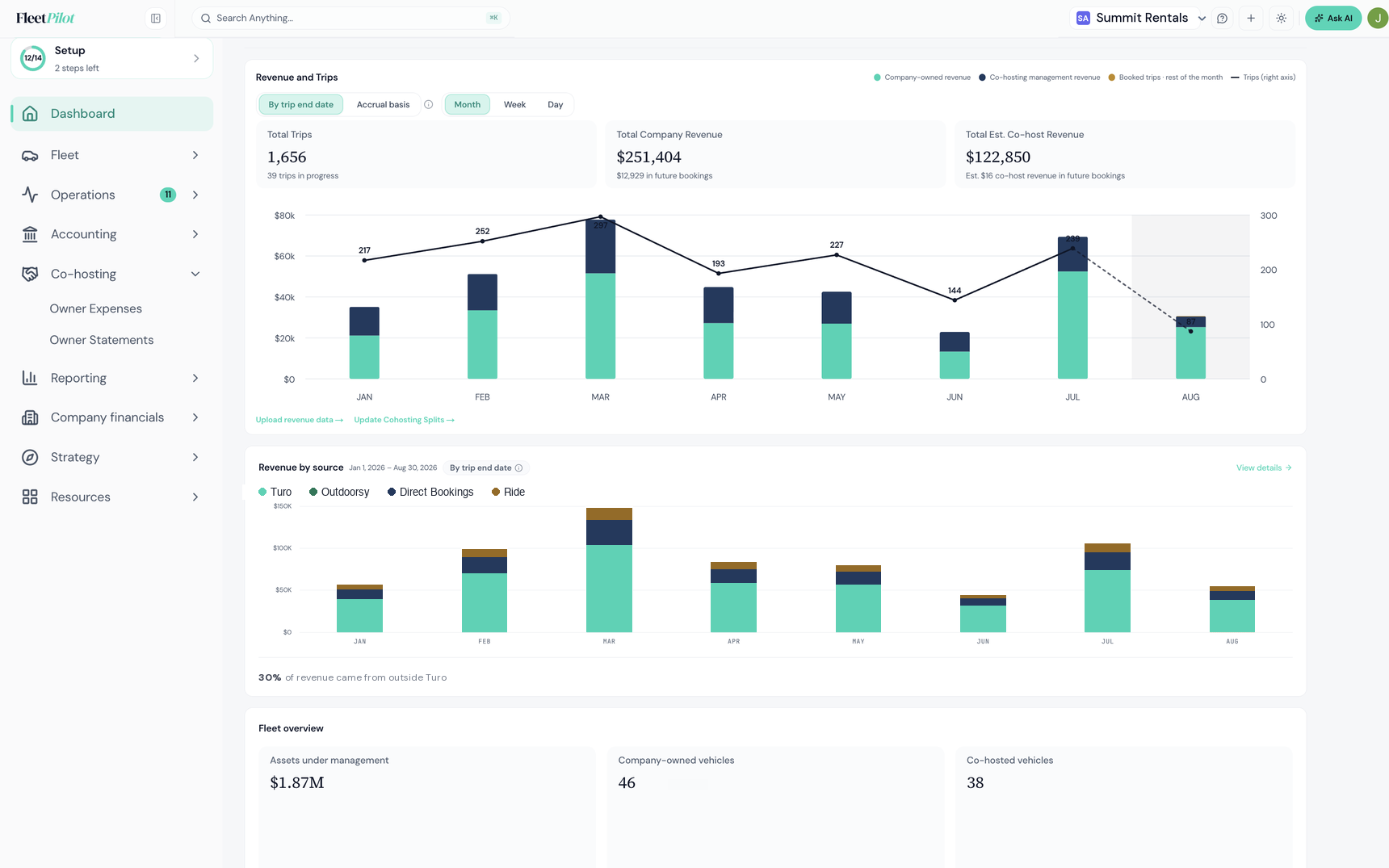Open Owner Statements page

pyautogui.click(x=102, y=340)
